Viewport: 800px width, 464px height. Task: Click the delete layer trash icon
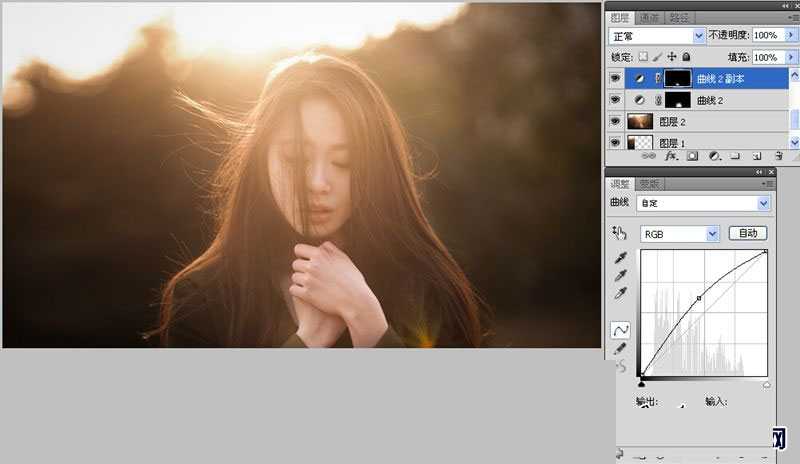point(778,157)
